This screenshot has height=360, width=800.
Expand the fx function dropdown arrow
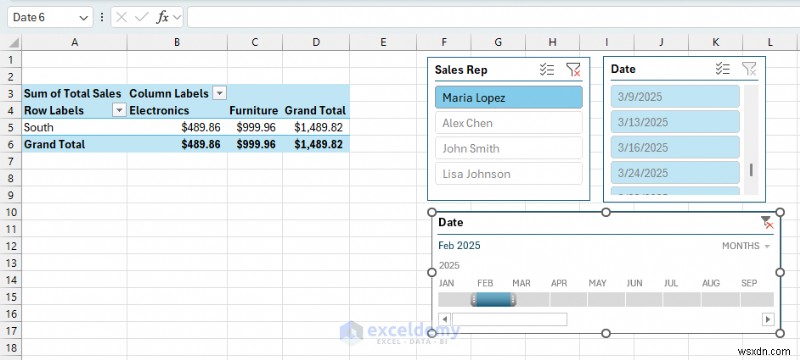(x=177, y=17)
